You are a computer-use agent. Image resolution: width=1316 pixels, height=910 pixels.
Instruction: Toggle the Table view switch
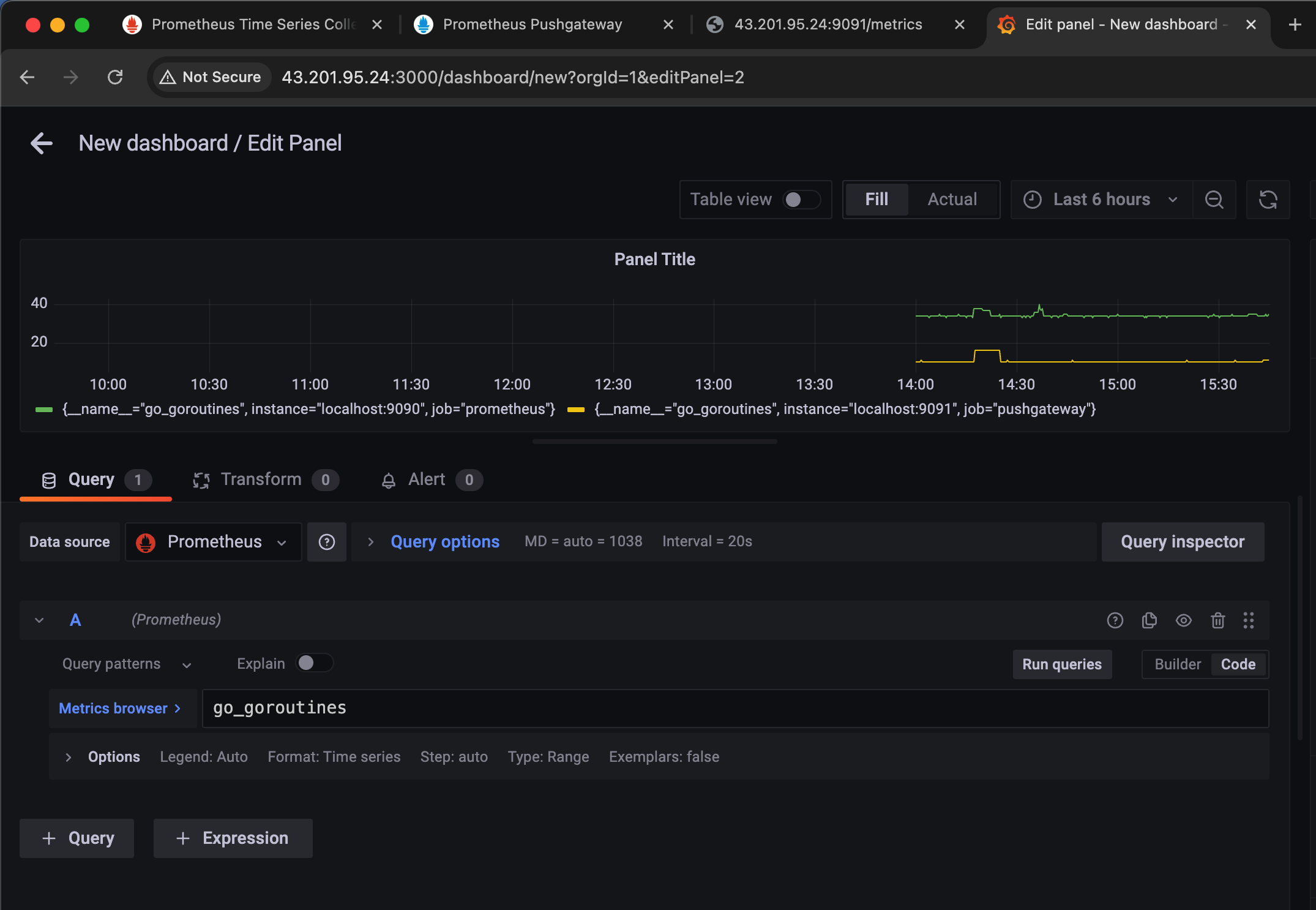click(x=801, y=200)
